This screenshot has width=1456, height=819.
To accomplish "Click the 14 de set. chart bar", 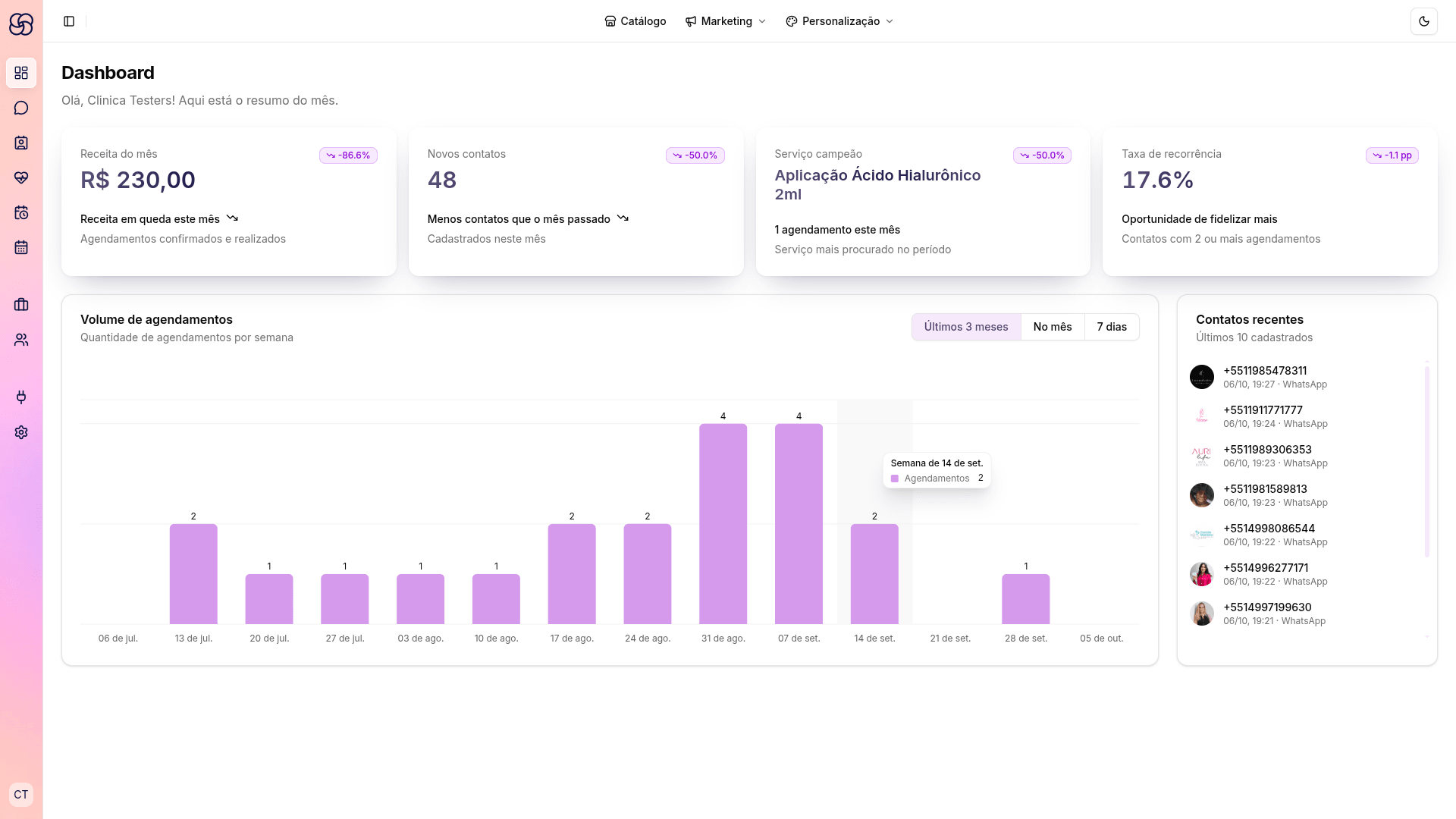I will click(x=874, y=574).
